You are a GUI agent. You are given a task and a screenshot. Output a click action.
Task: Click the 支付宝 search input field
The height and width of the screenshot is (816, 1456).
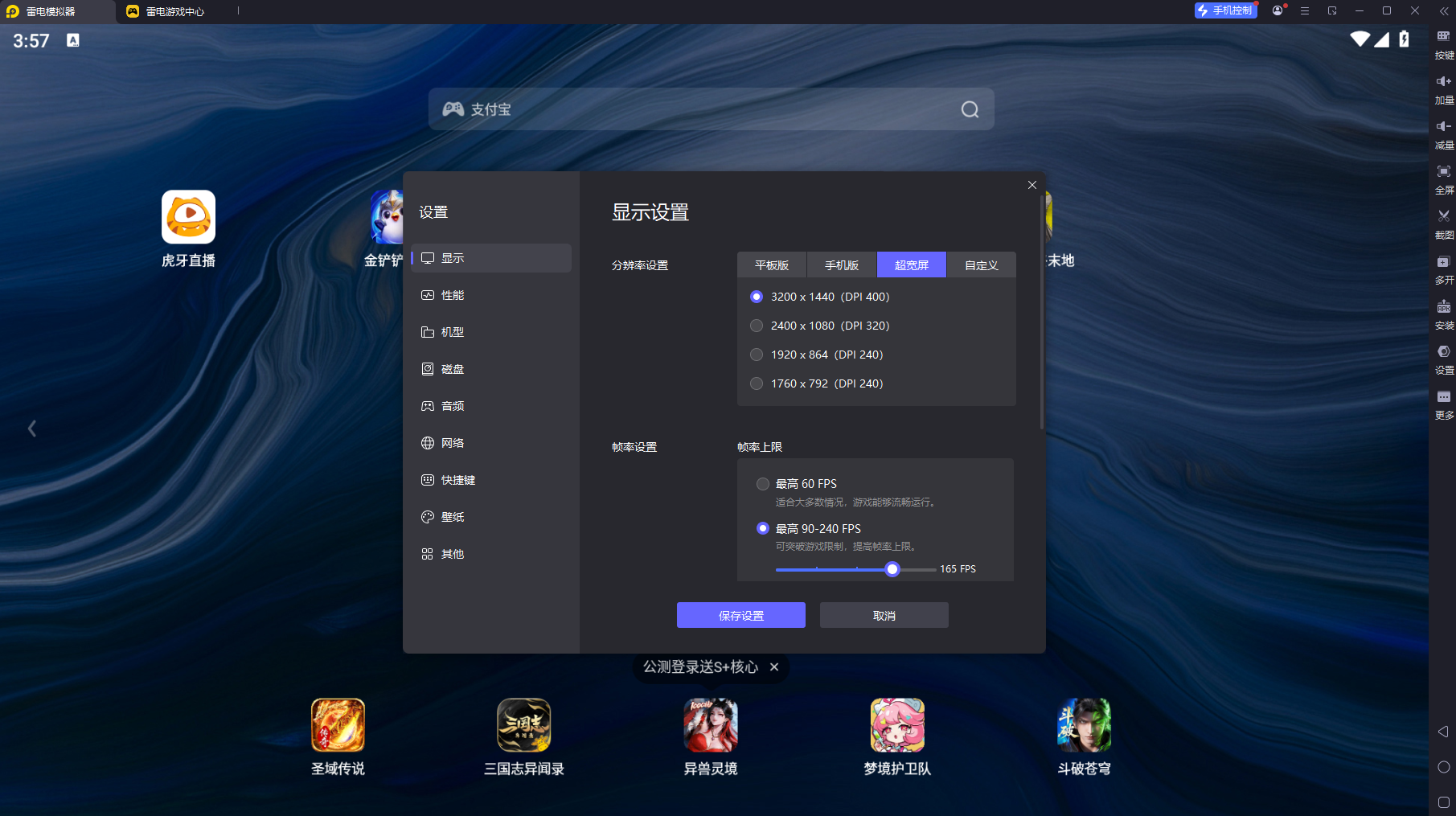click(712, 109)
